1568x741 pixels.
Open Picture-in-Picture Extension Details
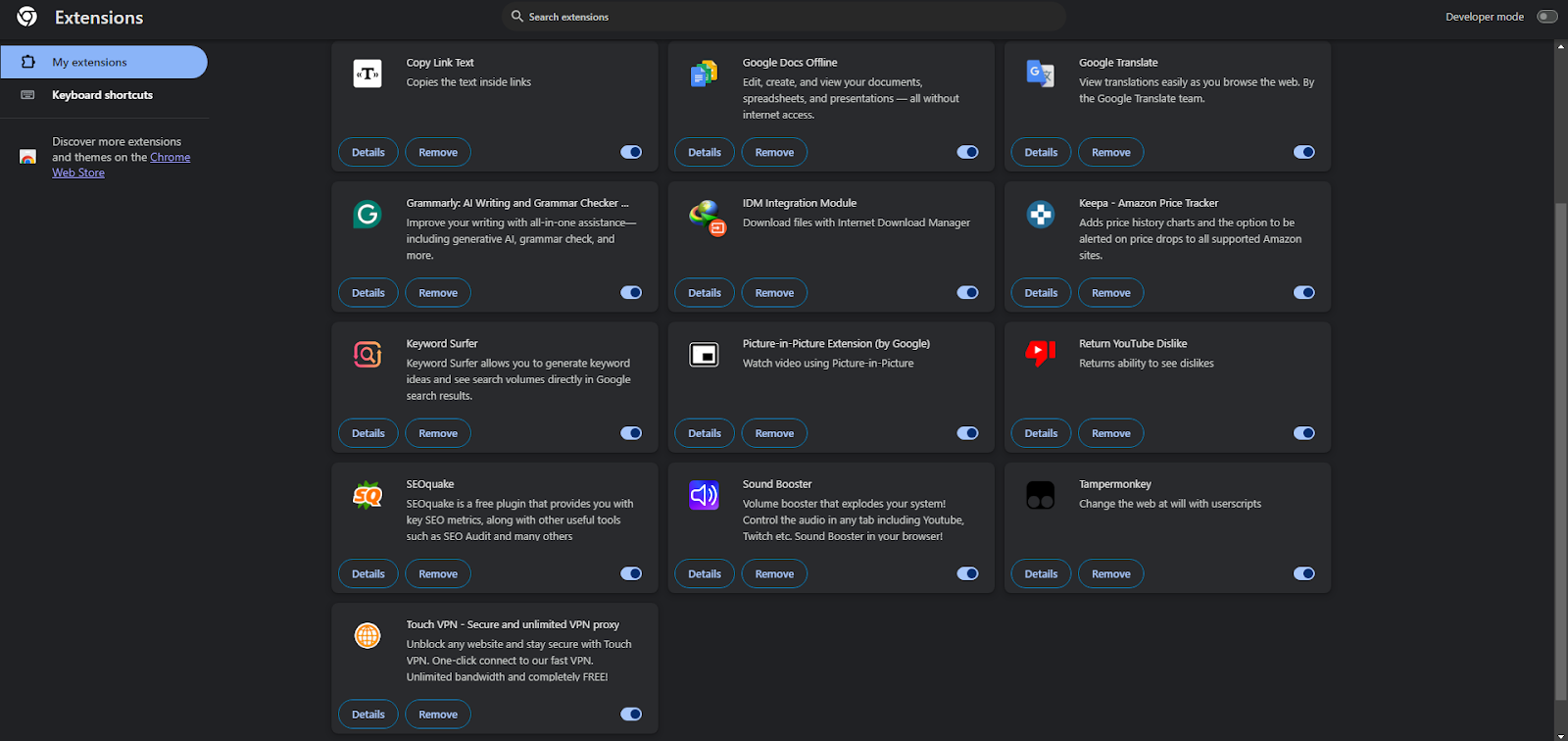pos(705,433)
